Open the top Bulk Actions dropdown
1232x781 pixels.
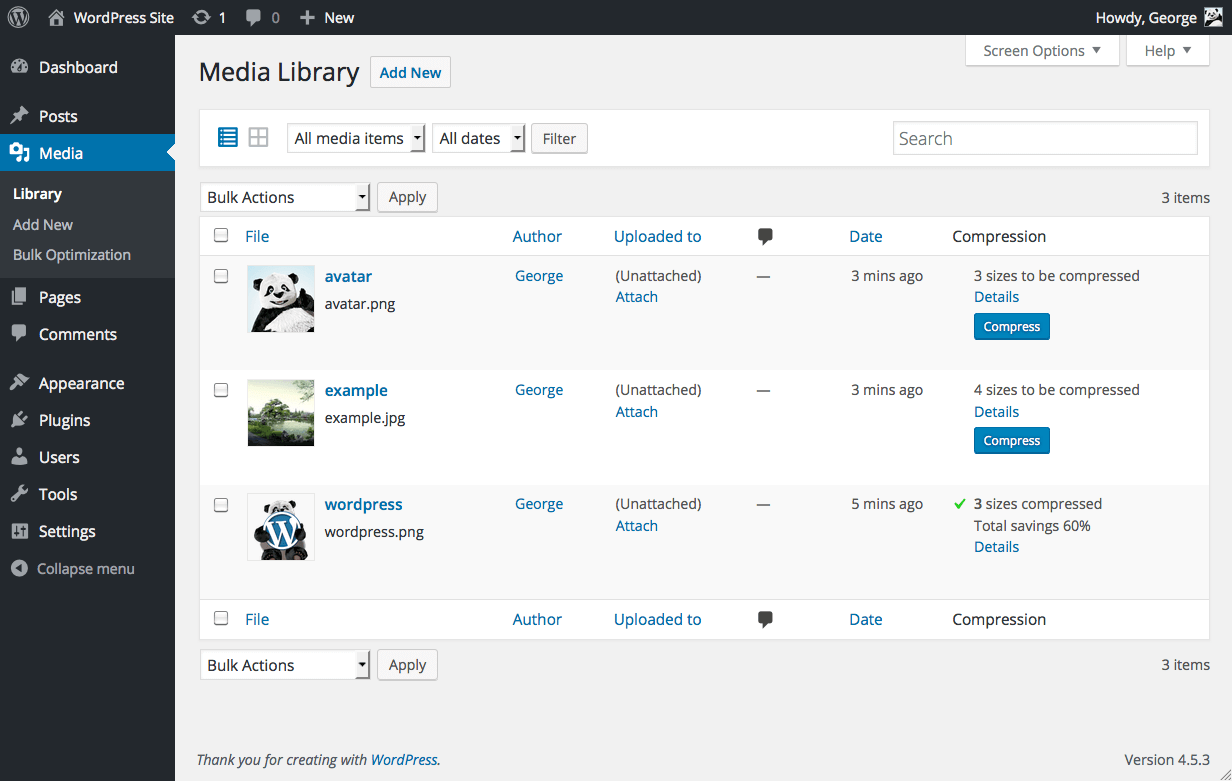tap(285, 197)
